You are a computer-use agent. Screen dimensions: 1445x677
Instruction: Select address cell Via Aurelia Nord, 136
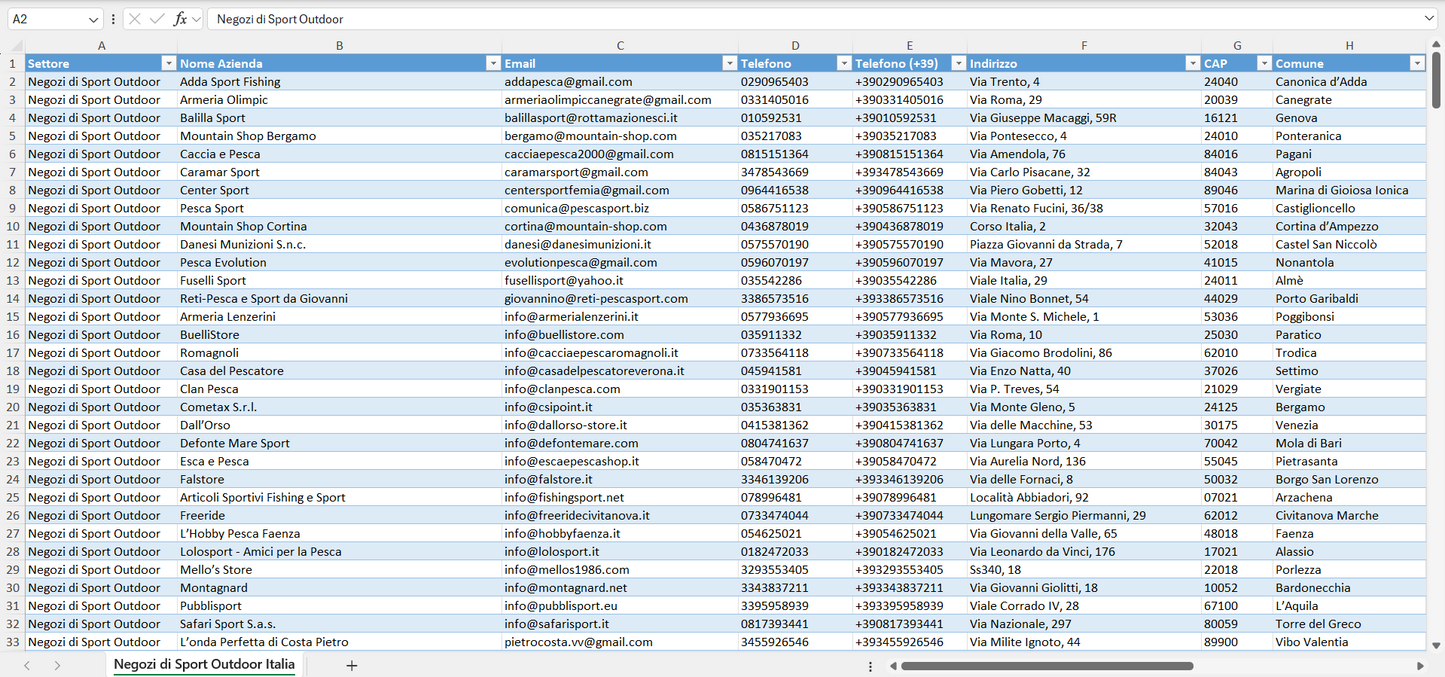pos(1084,461)
